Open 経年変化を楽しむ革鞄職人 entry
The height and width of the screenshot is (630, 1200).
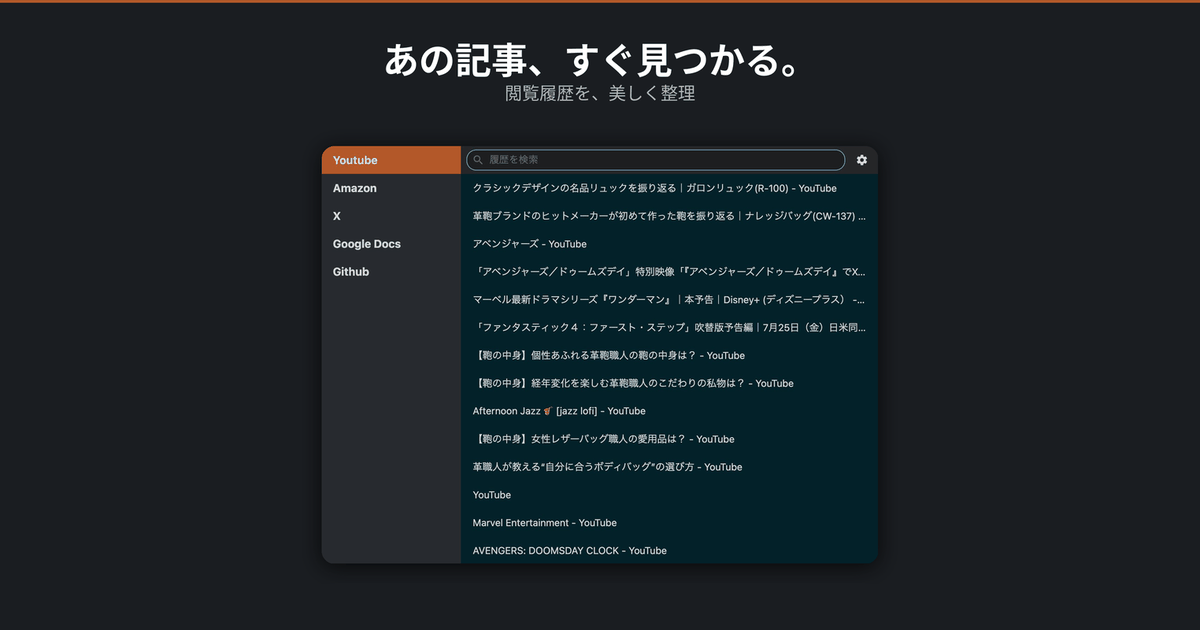(669, 384)
